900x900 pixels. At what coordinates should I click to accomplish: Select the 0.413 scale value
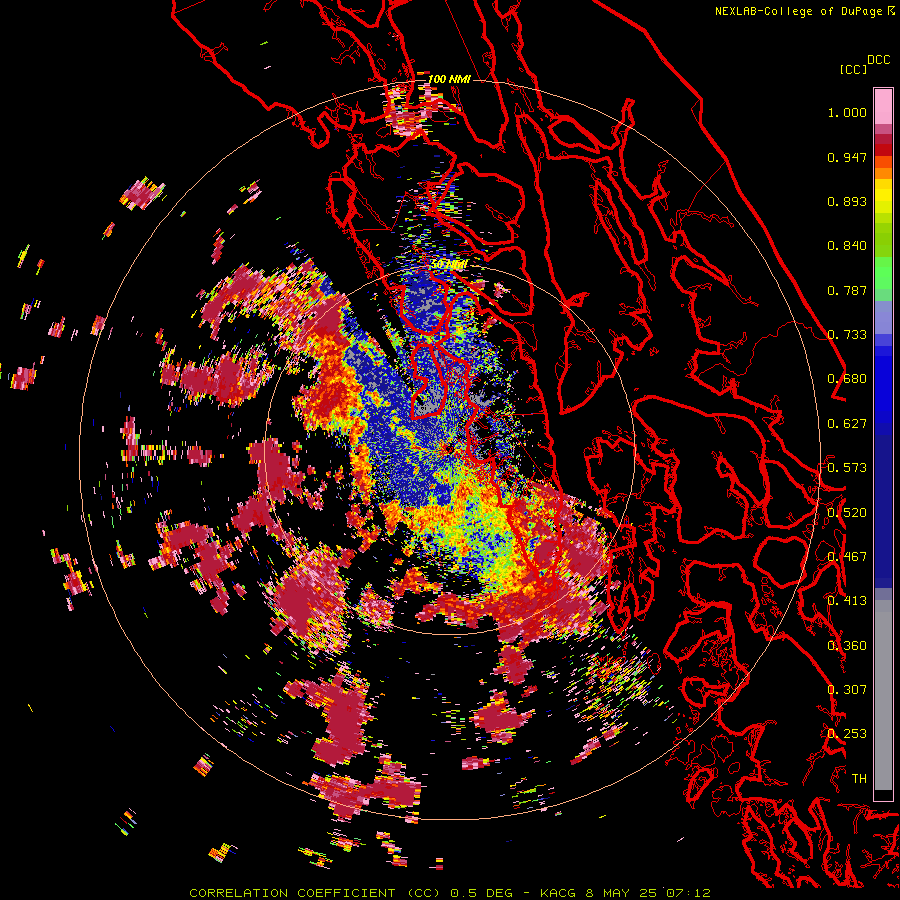click(x=847, y=601)
